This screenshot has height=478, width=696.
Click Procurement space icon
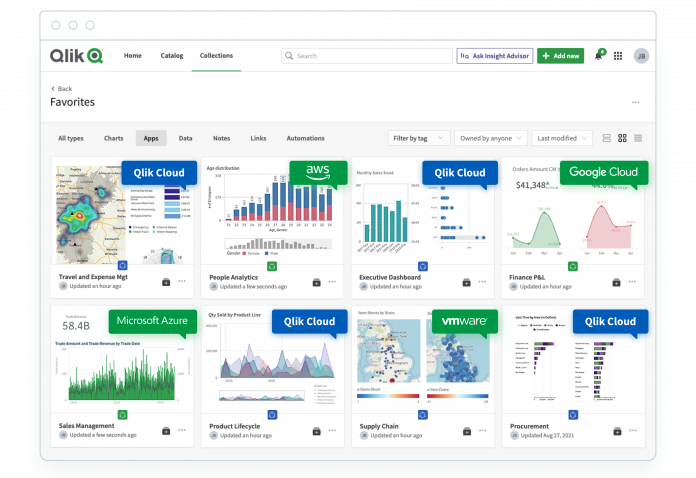pyautogui.click(x=617, y=431)
